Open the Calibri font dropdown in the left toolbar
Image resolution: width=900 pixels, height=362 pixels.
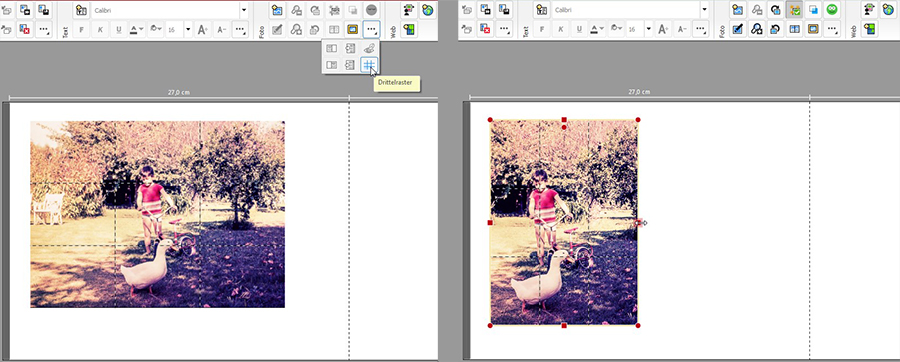(x=243, y=10)
